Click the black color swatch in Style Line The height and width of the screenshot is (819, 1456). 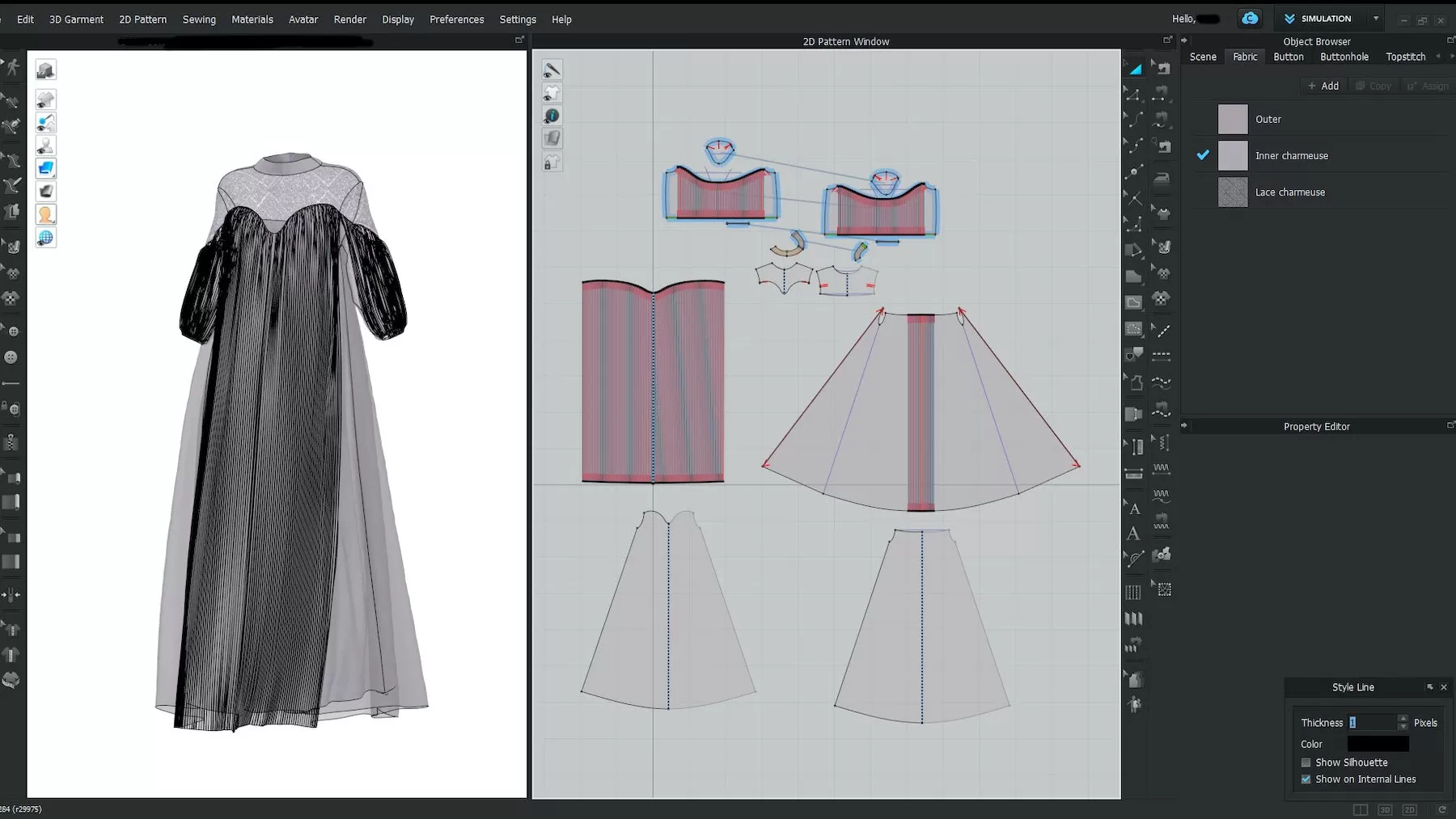point(1378,743)
